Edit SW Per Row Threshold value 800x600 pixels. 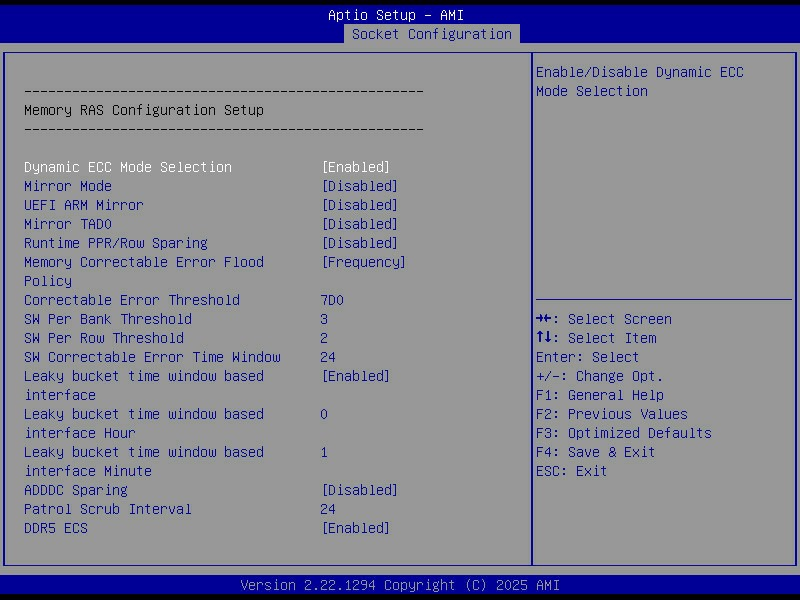tap(324, 338)
